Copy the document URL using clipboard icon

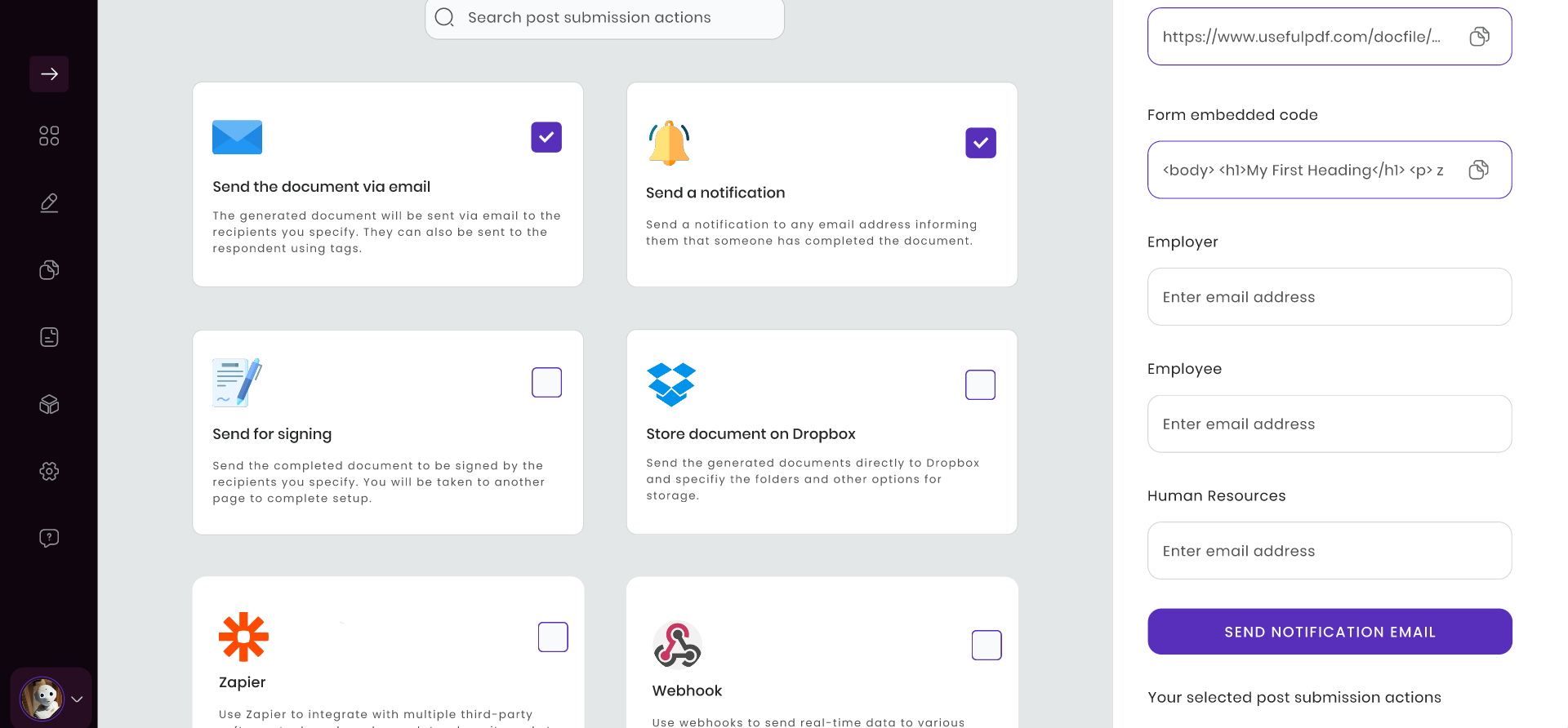pos(1478,36)
